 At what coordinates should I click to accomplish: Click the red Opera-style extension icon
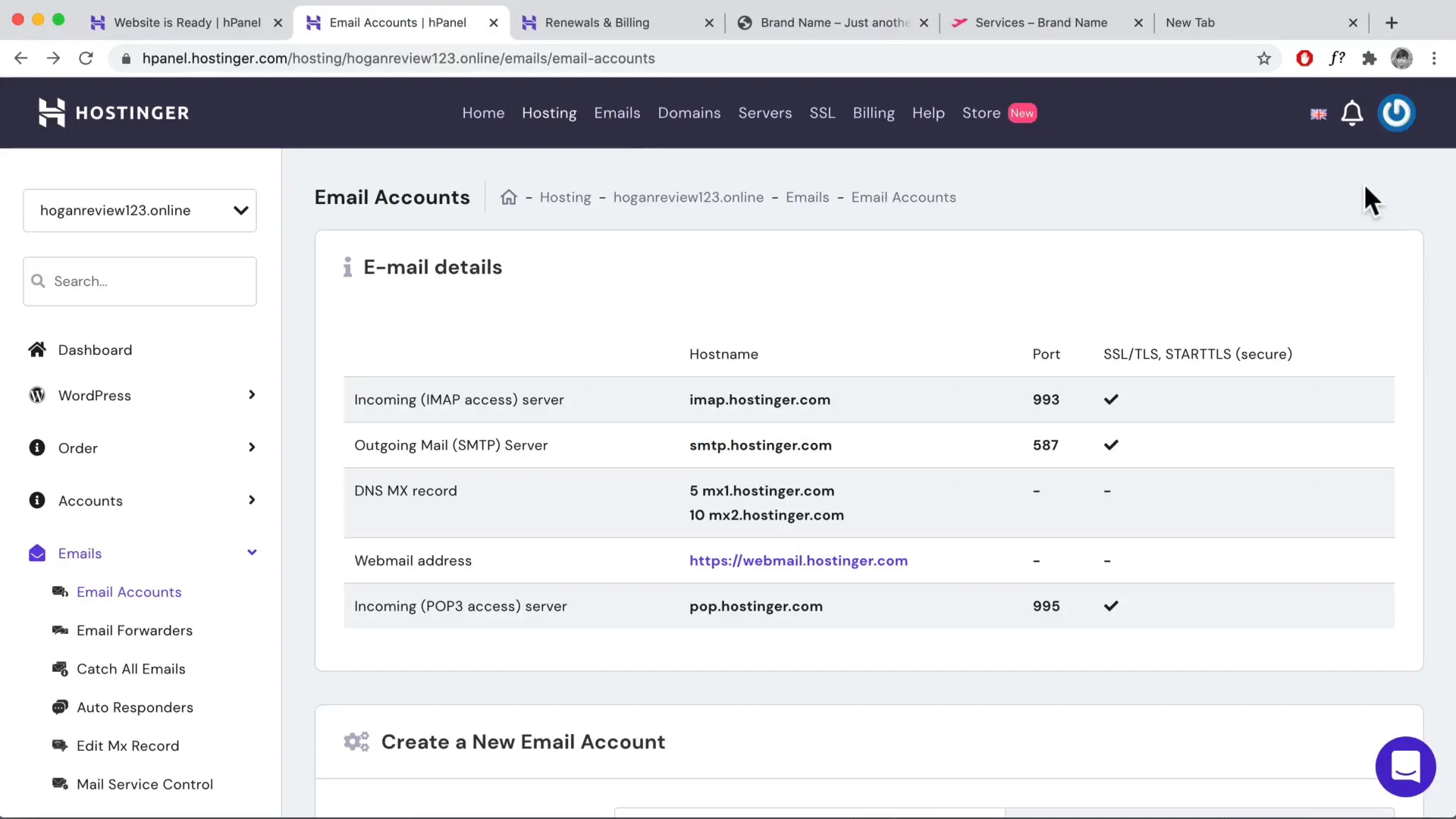[1304, 58]
